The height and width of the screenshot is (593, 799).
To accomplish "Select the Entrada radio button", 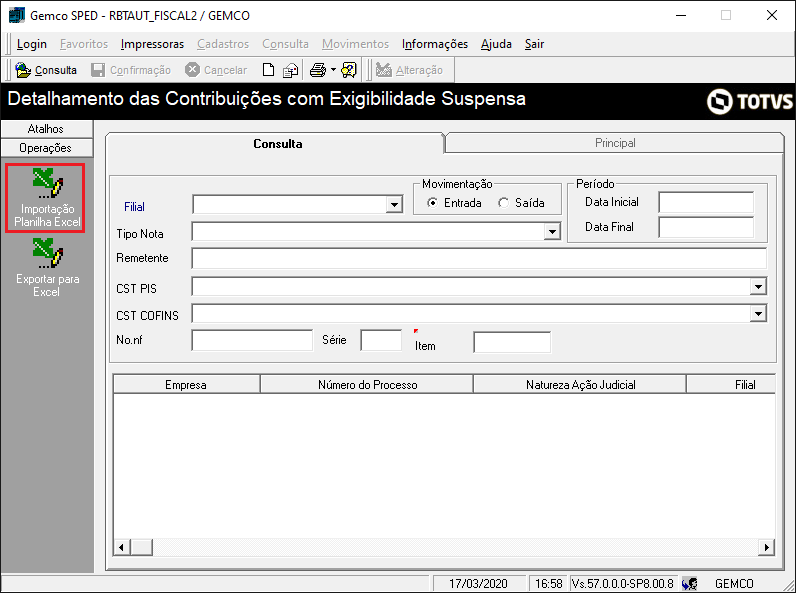I will coord(432,203).
